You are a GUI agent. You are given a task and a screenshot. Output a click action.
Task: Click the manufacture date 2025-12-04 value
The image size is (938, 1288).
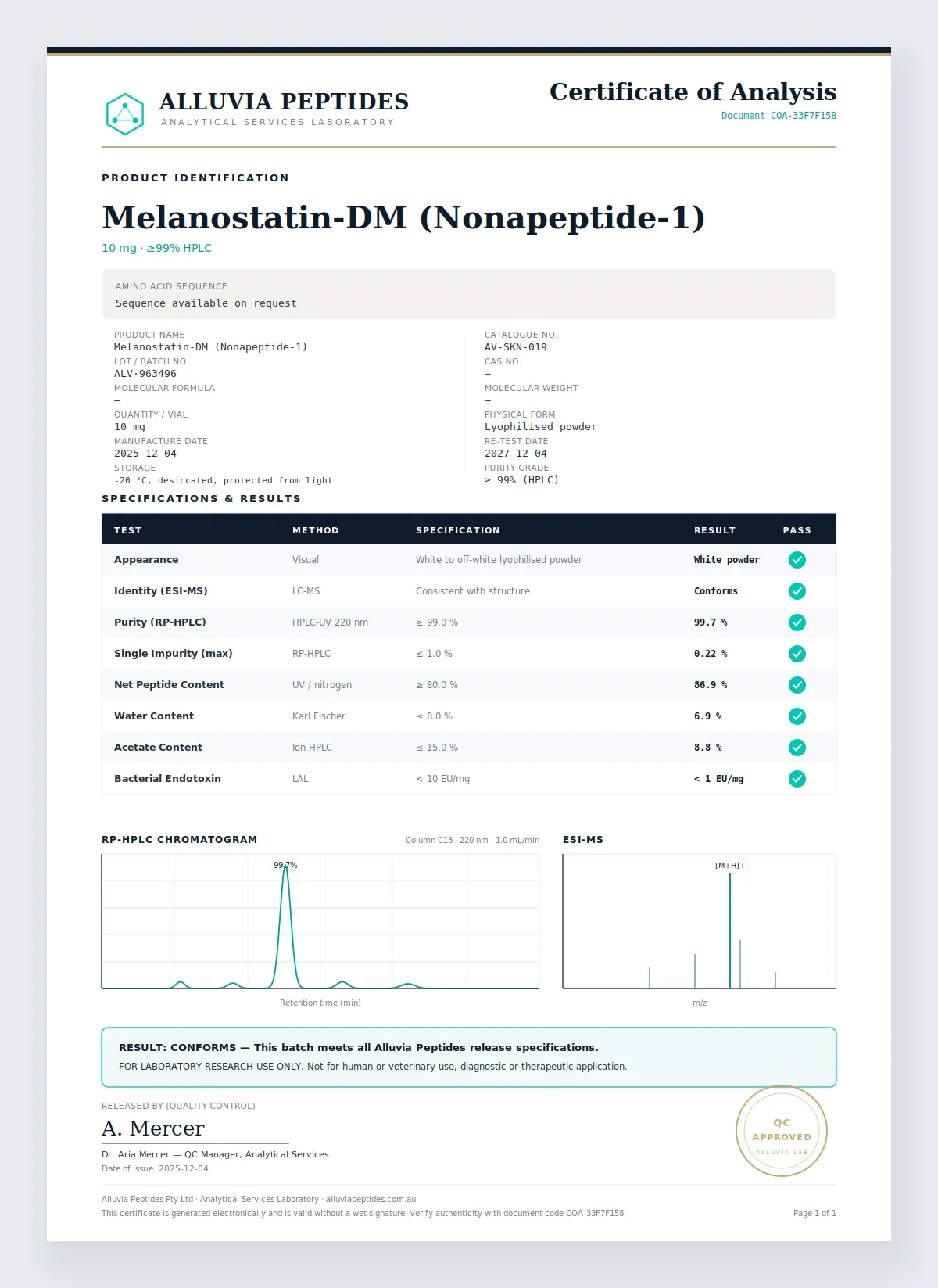pos(145,454)
